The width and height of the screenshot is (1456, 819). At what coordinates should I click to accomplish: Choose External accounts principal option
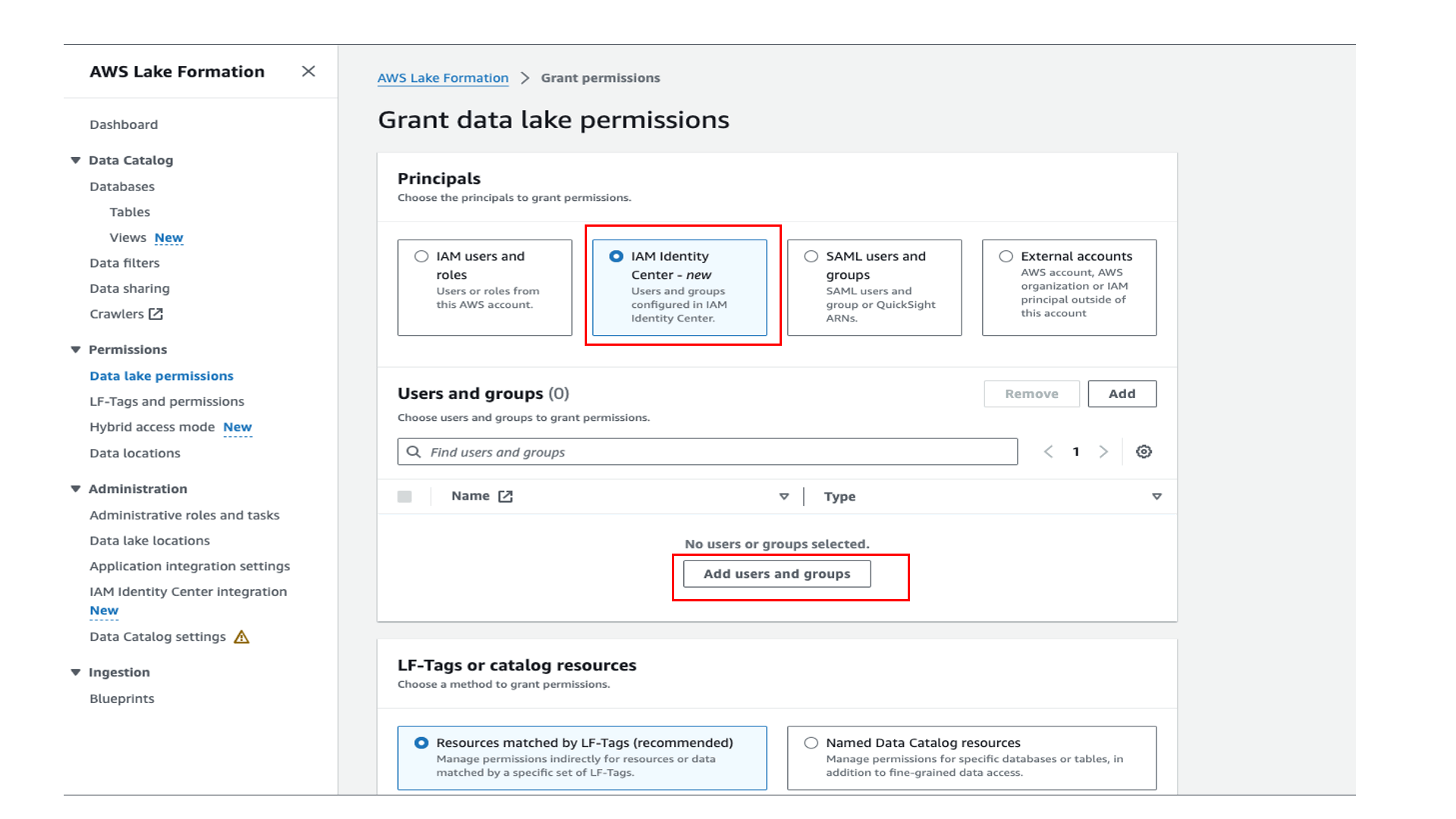click(1006, 256)
